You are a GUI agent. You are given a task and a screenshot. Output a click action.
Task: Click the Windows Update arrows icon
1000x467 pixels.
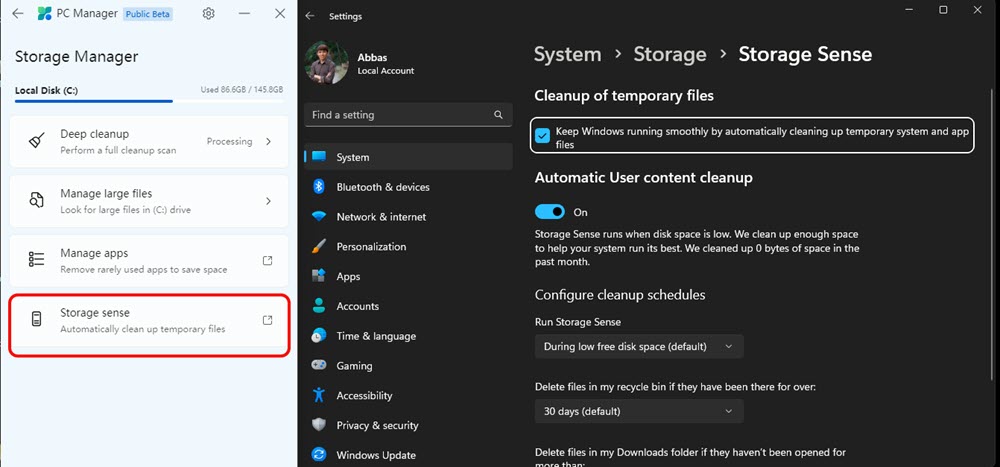click(319, 455)
